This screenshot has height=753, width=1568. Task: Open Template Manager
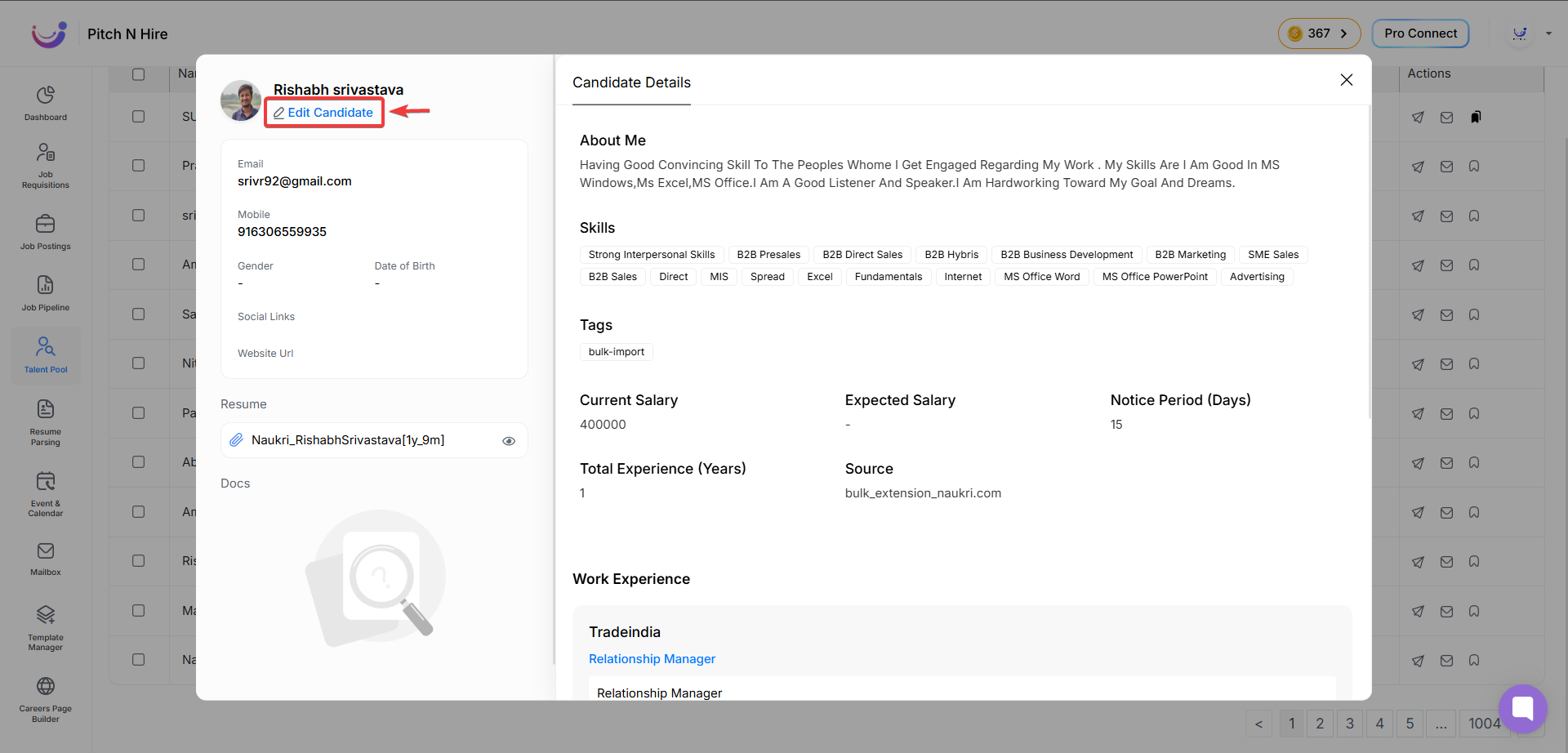click(46, 628)
